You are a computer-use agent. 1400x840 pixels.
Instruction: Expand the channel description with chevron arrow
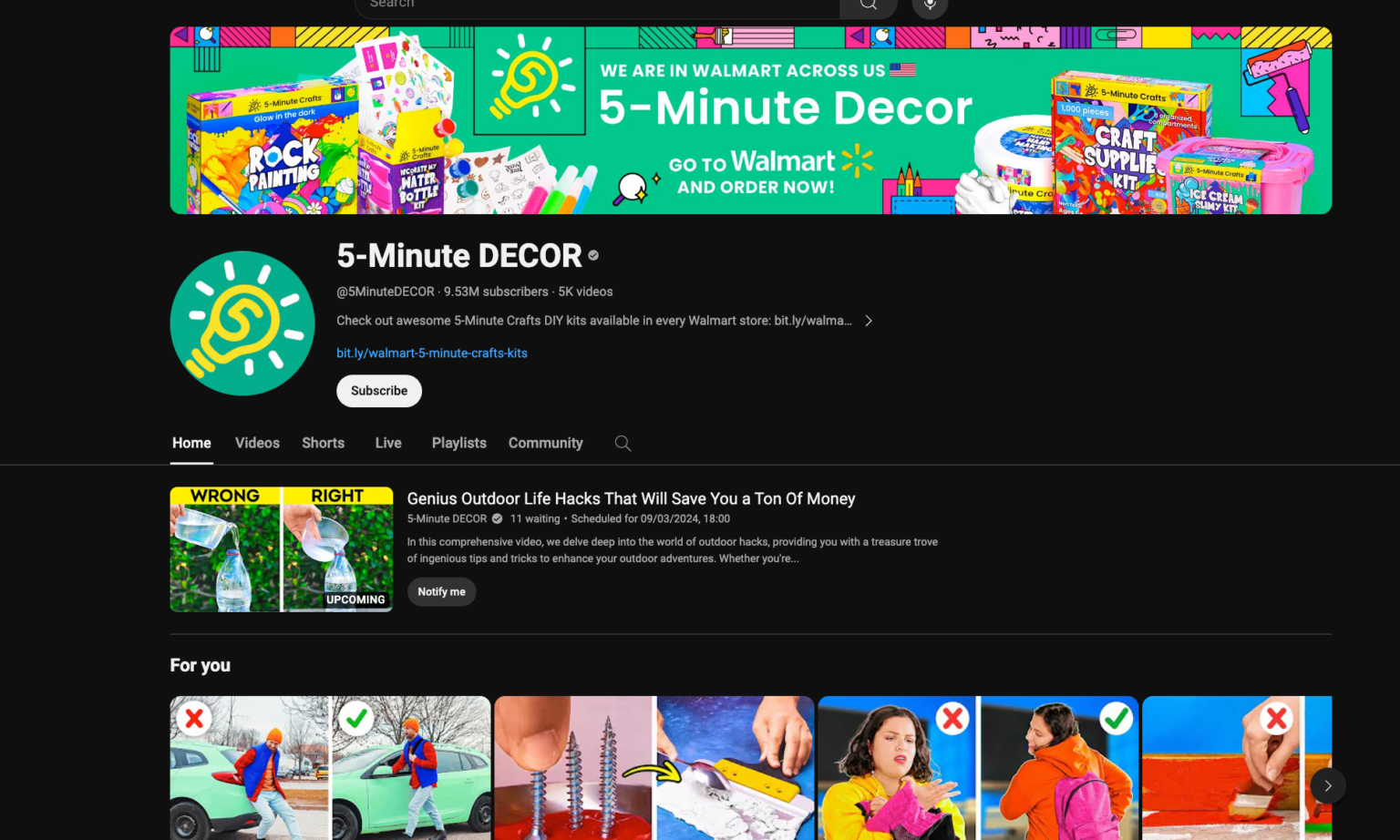click(869, 321)
